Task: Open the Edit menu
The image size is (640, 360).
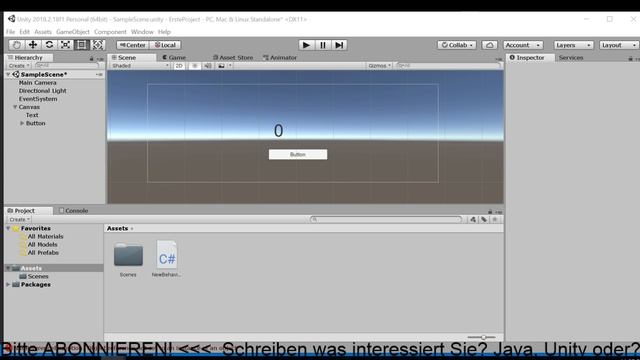Action: [24, 32]
